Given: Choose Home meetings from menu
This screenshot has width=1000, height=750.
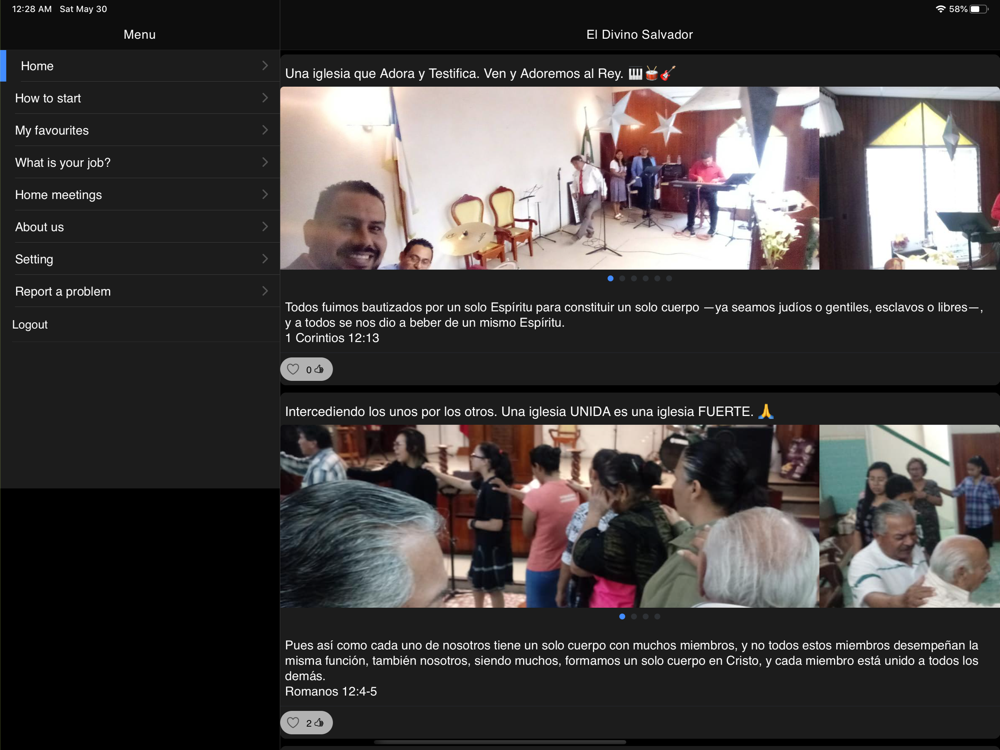Looking at the screenshot, I should click(x=140, y=195).
